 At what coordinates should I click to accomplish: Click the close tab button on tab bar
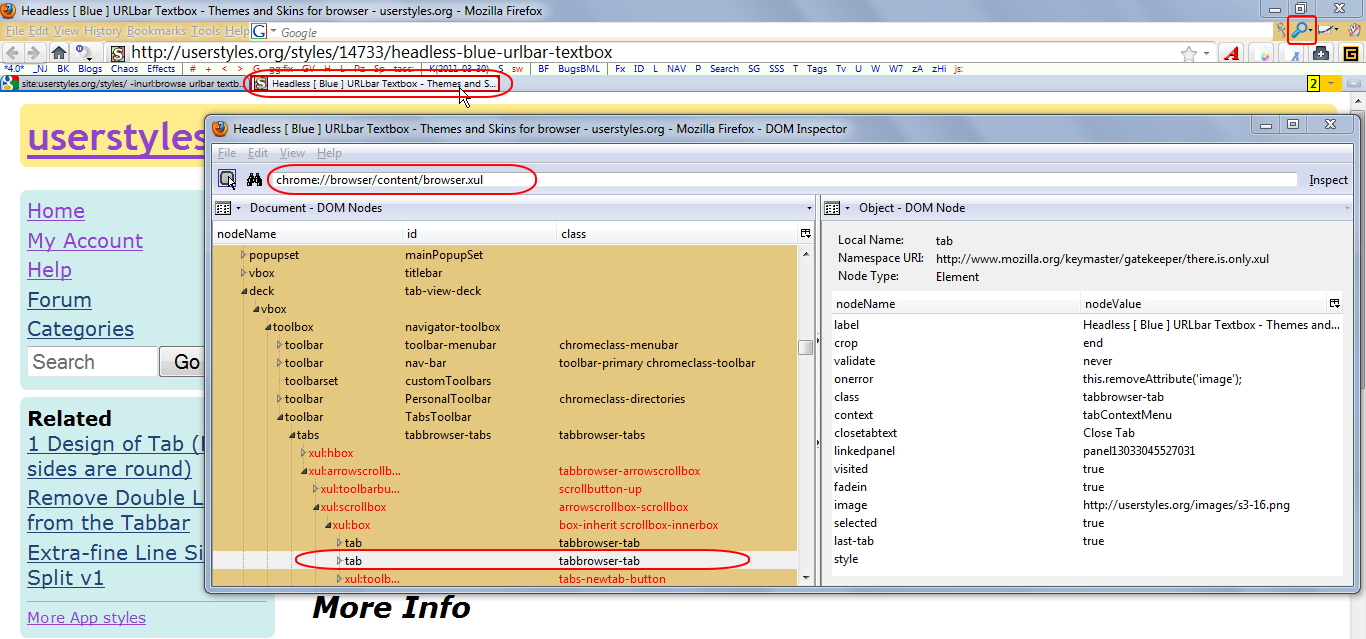click(x=1354, y=84)
